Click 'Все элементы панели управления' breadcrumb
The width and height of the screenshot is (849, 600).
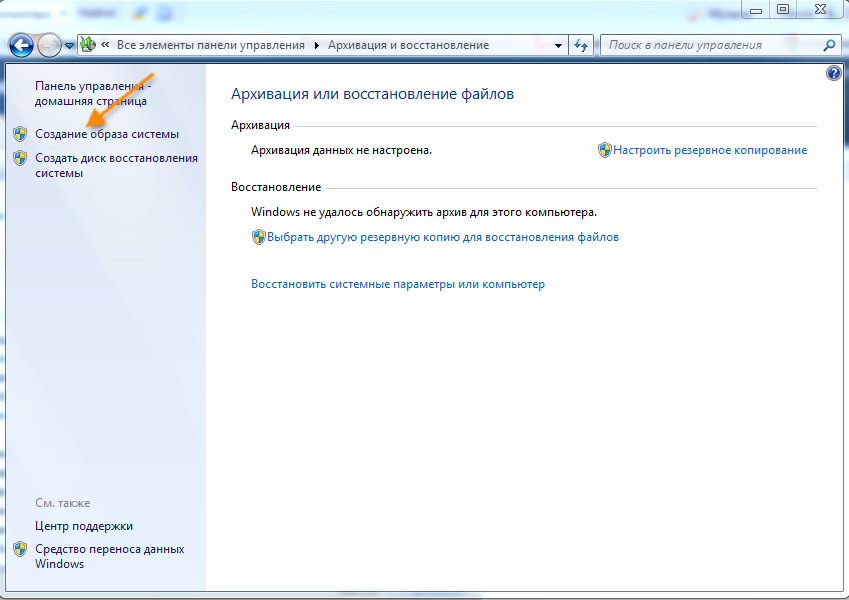point(211,45)
